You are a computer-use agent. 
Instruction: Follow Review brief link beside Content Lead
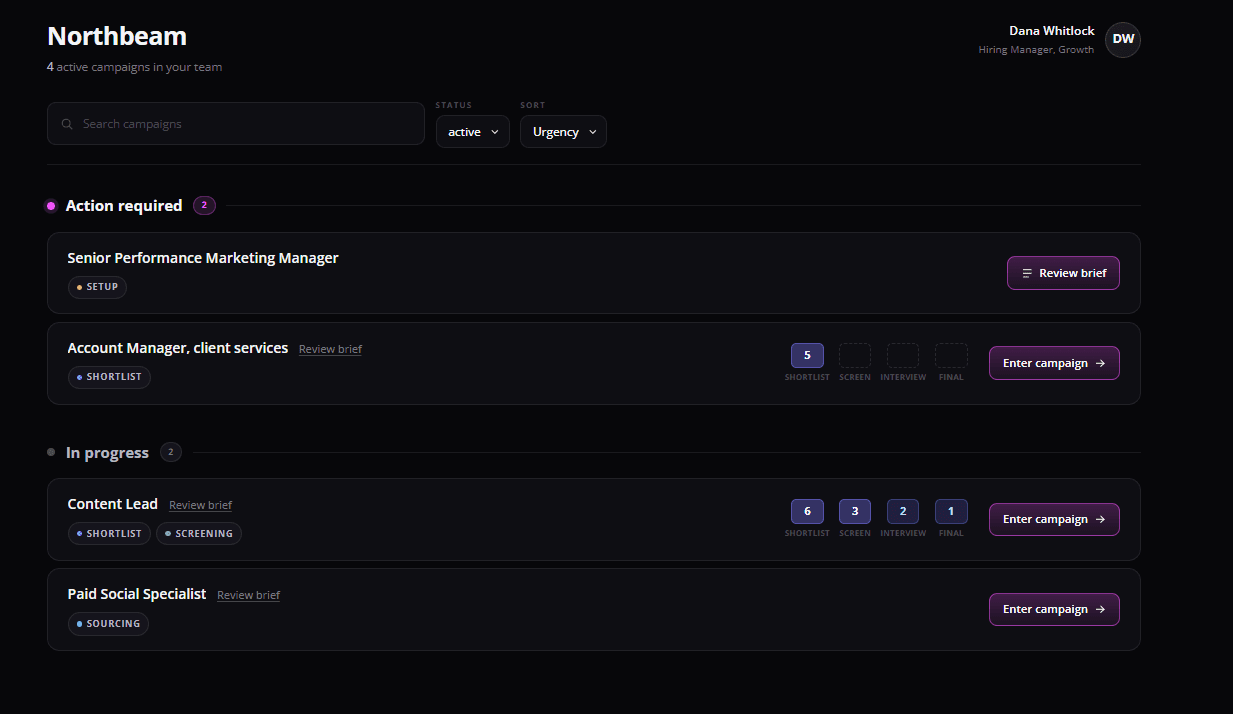coord(200,505)
